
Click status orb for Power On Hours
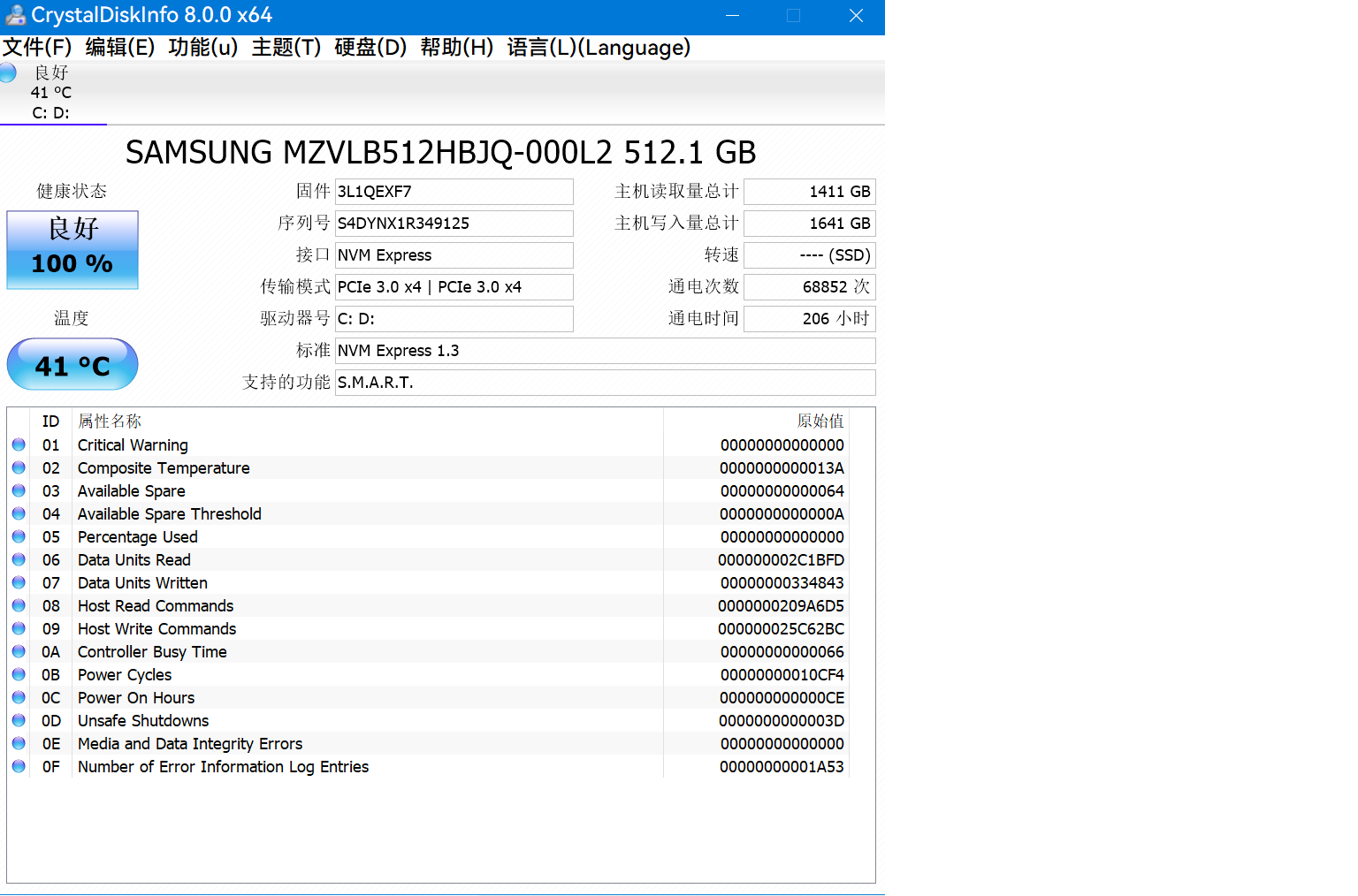click(x=19, y=697)
